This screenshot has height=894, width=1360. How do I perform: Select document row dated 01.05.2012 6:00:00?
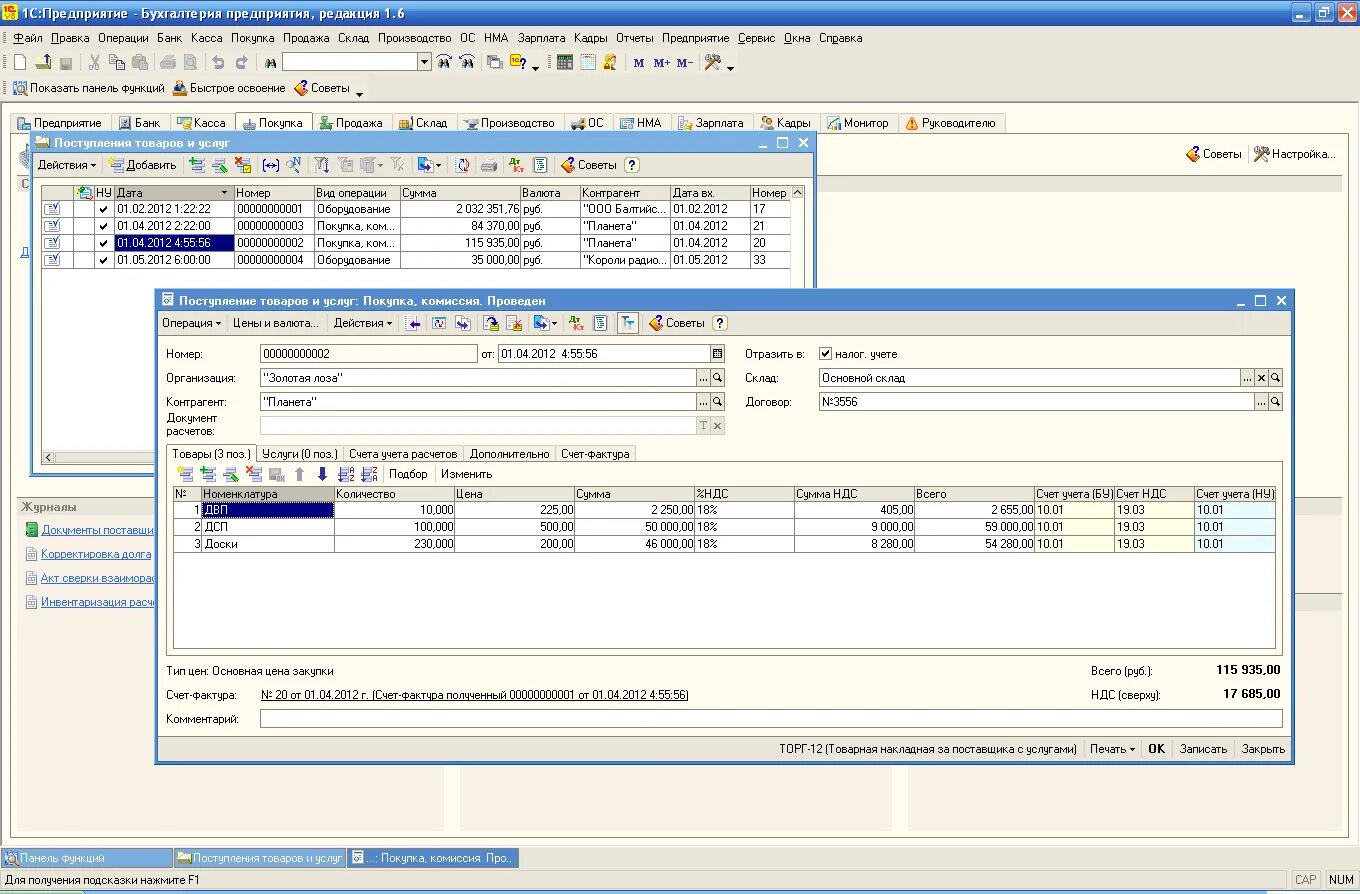(415, 260)
